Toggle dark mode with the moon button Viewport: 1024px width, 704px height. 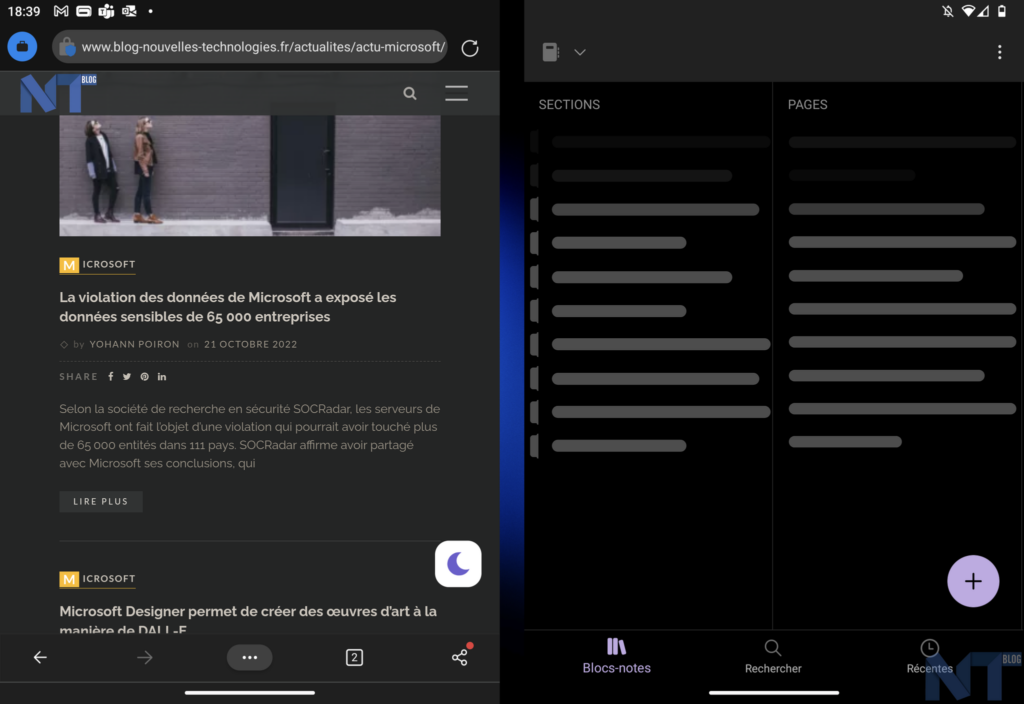point(458,564)
